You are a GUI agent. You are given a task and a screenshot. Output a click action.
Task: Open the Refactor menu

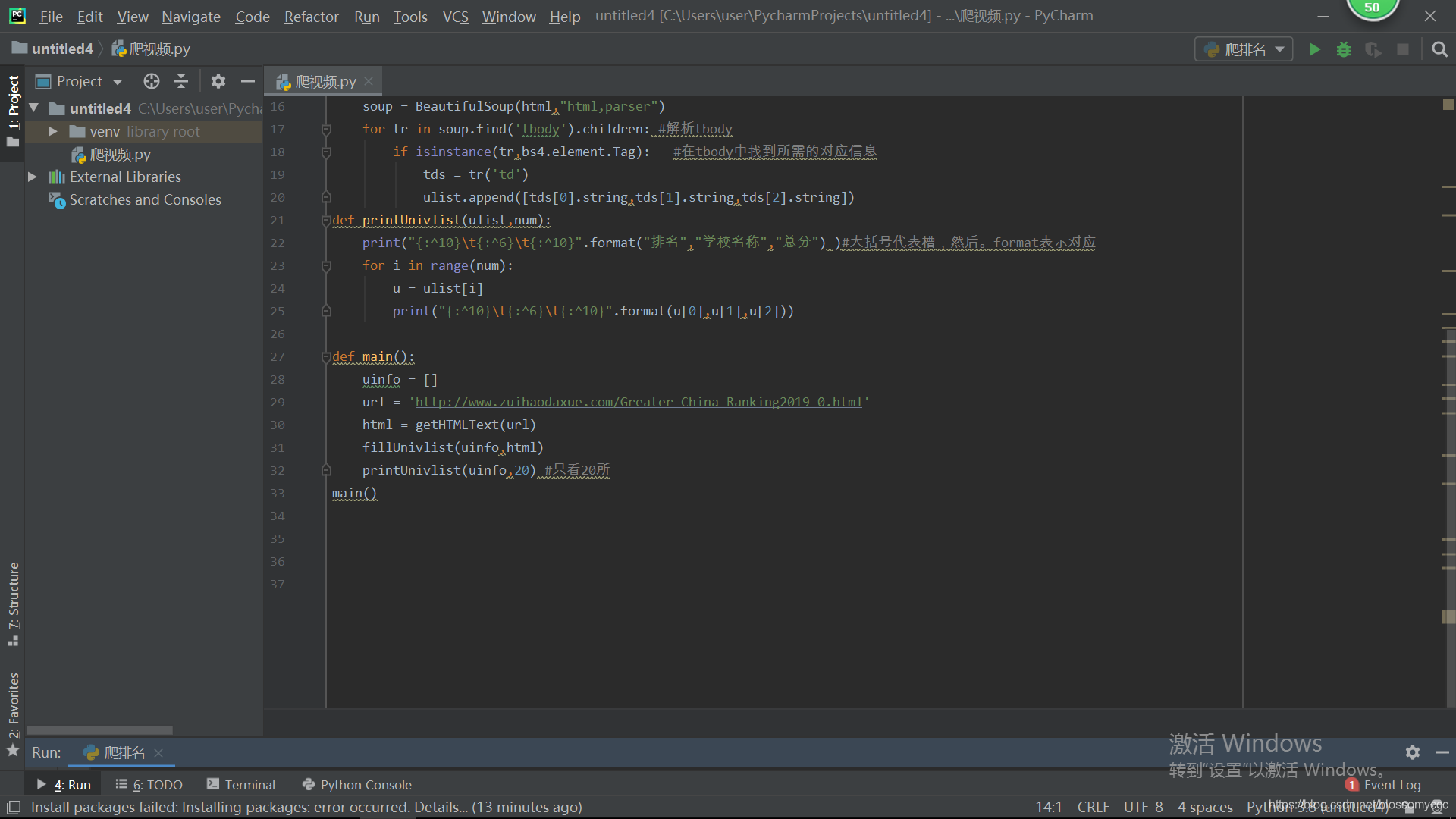tap(311, 16)
